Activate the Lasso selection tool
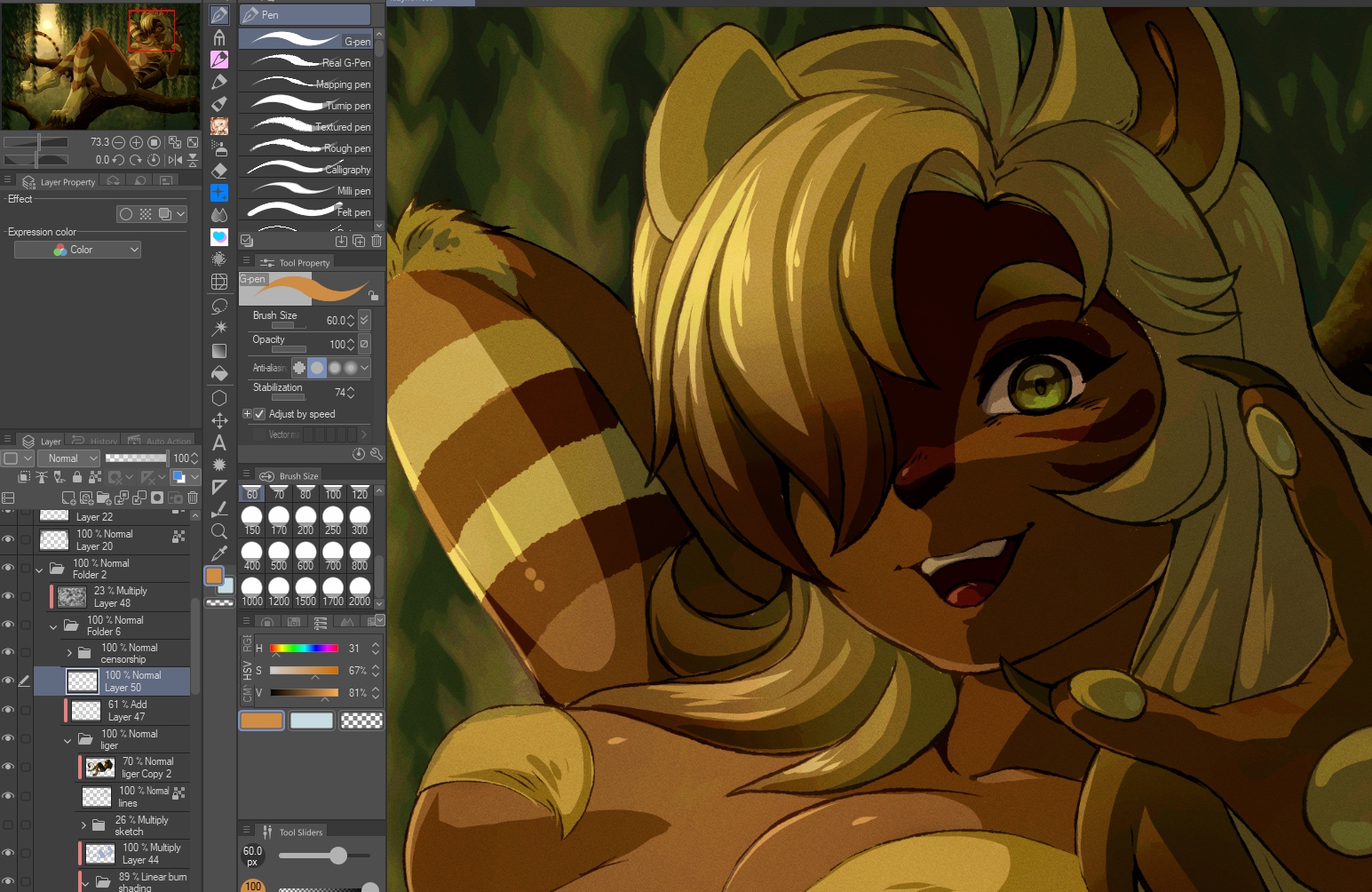This screenshot has width=1372, height=892. [x=219, y=307]
